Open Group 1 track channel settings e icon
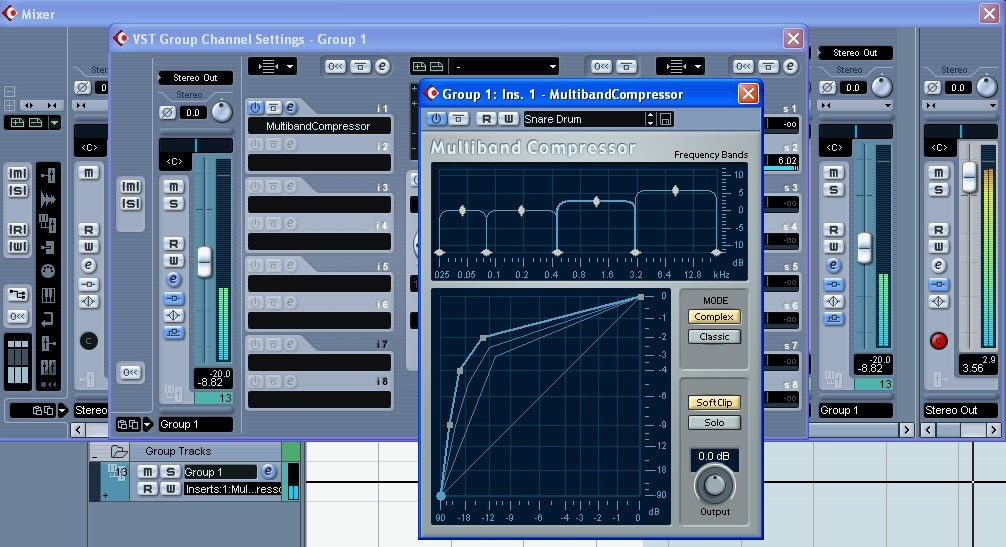 268,471
